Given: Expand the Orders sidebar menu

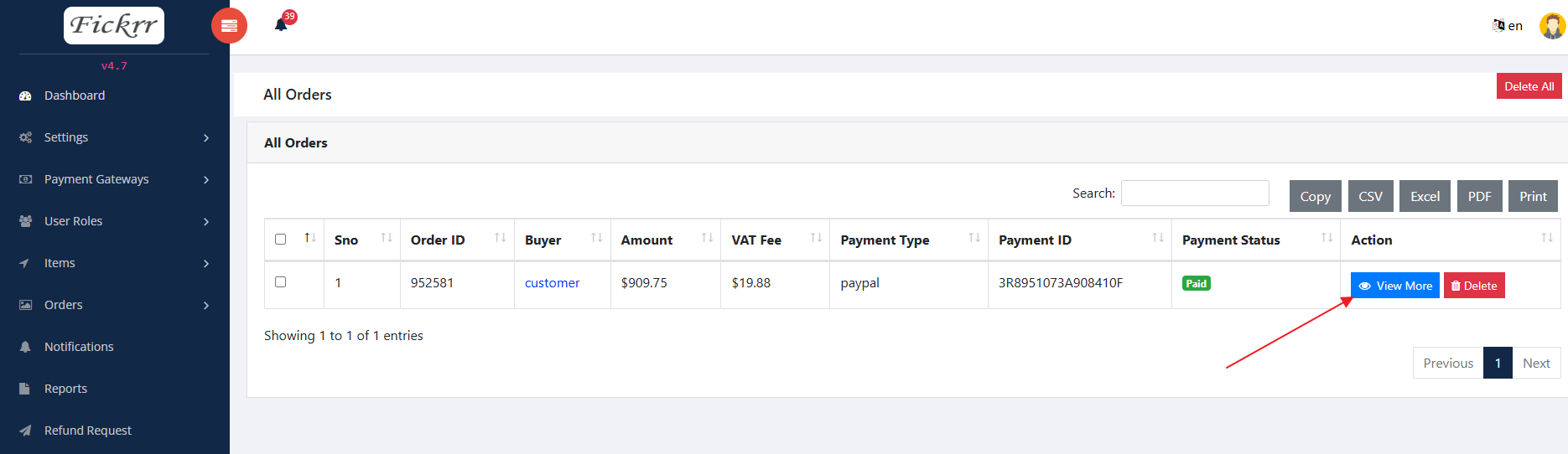Looking at the screenshot, I should click(x=114, y=305).
